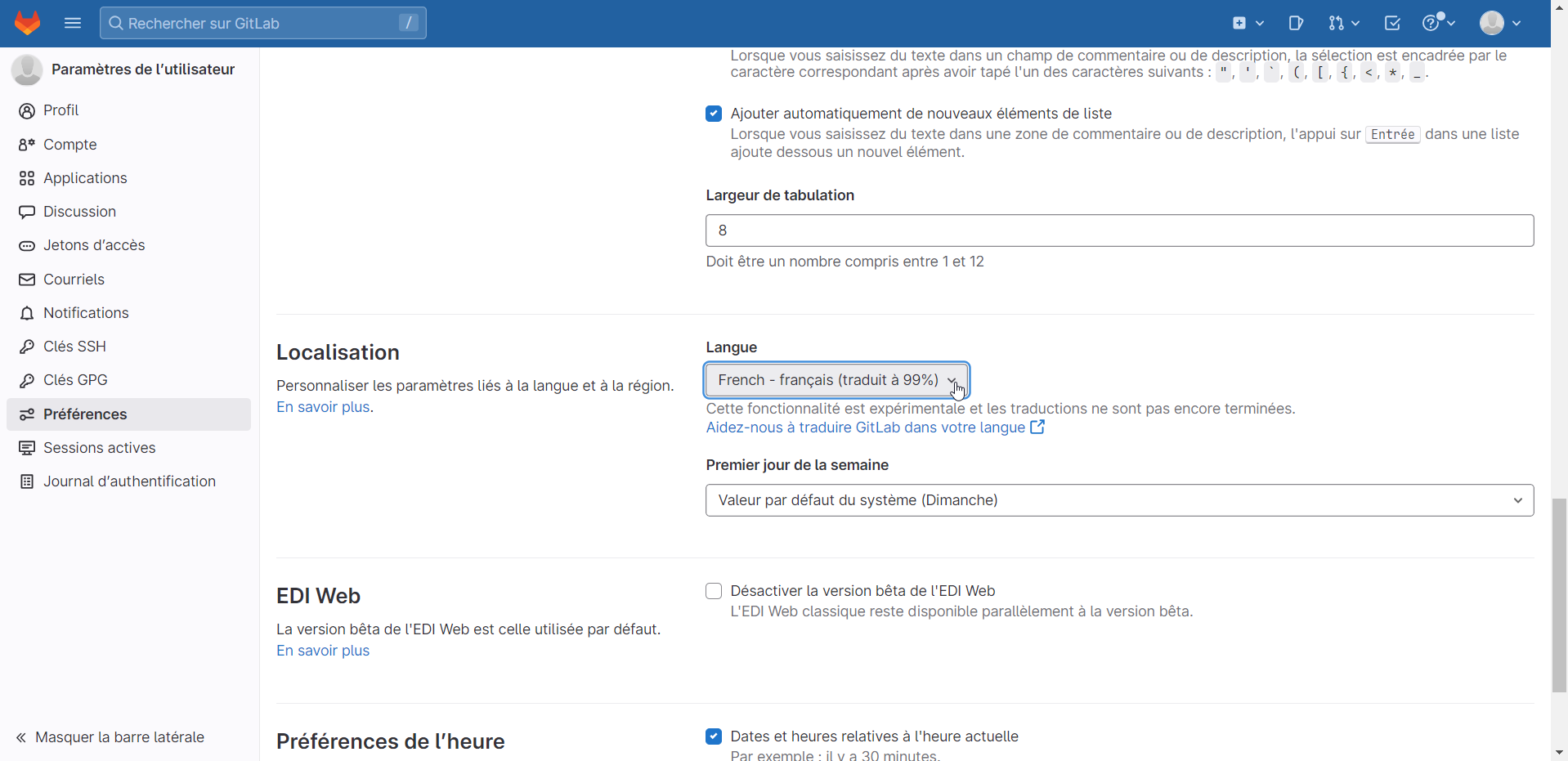Toggle relative dates and times checkbox
This screenshot has height=761, width=1568.
pos(714,736)
